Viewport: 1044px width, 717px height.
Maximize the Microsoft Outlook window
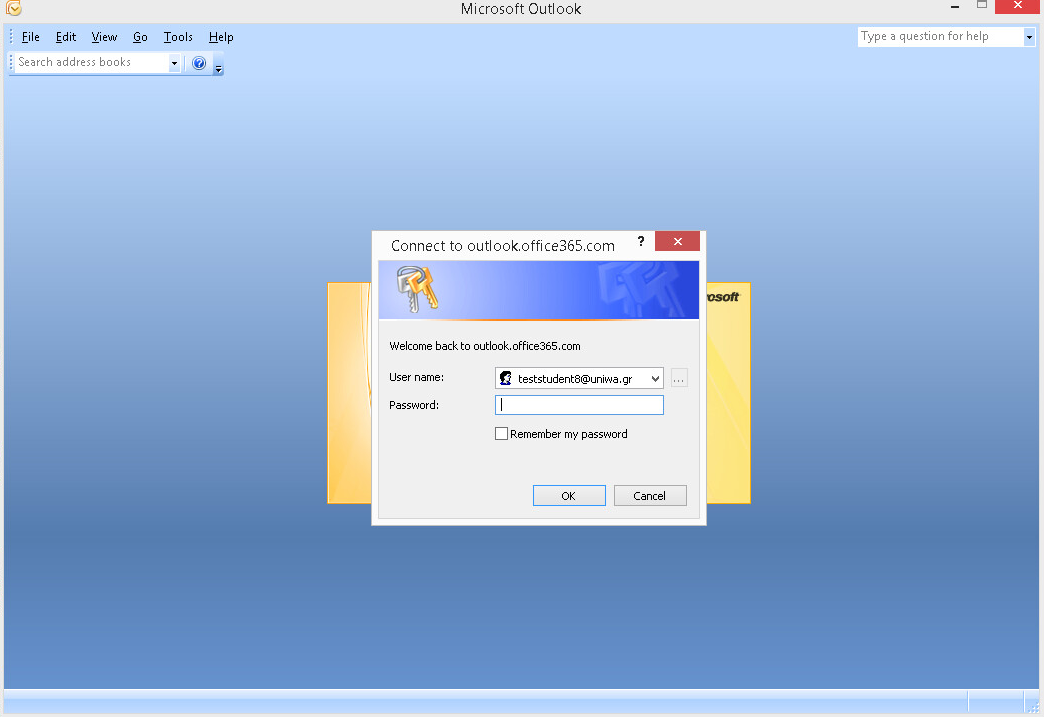tap(981, 5)
